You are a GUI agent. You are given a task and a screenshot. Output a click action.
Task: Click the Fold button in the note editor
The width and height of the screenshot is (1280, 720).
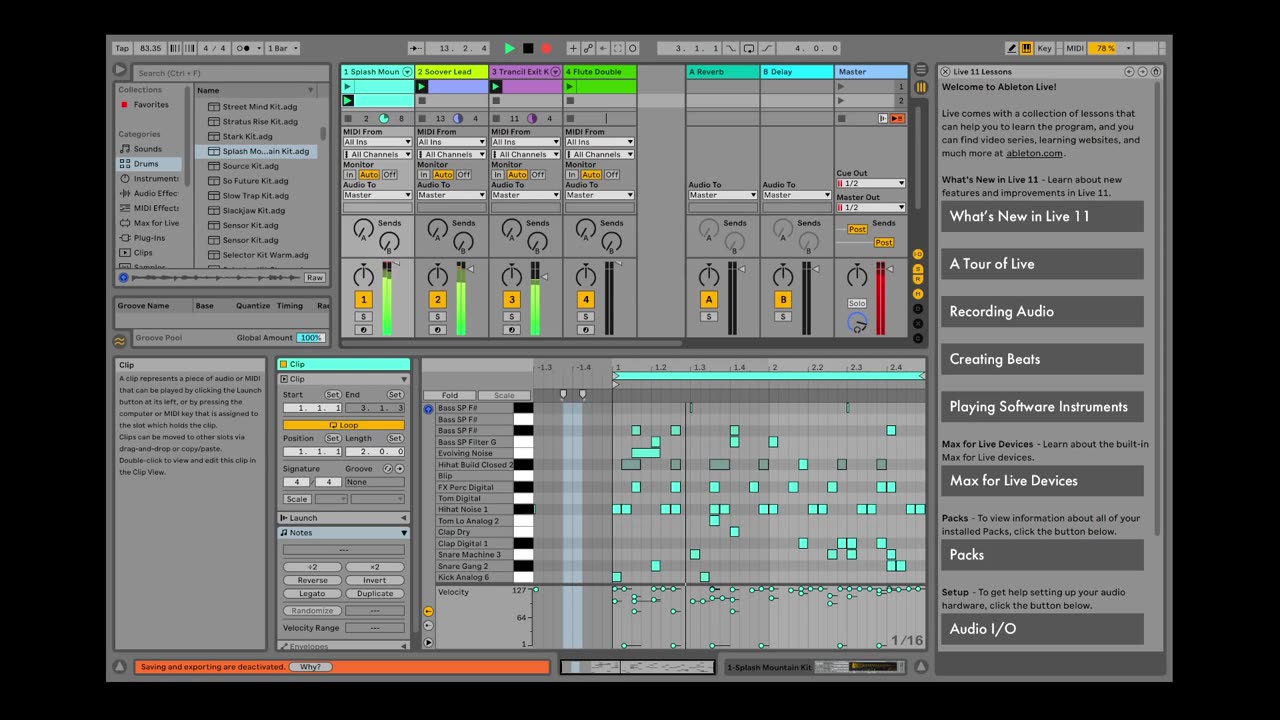[x=450, y=396]
